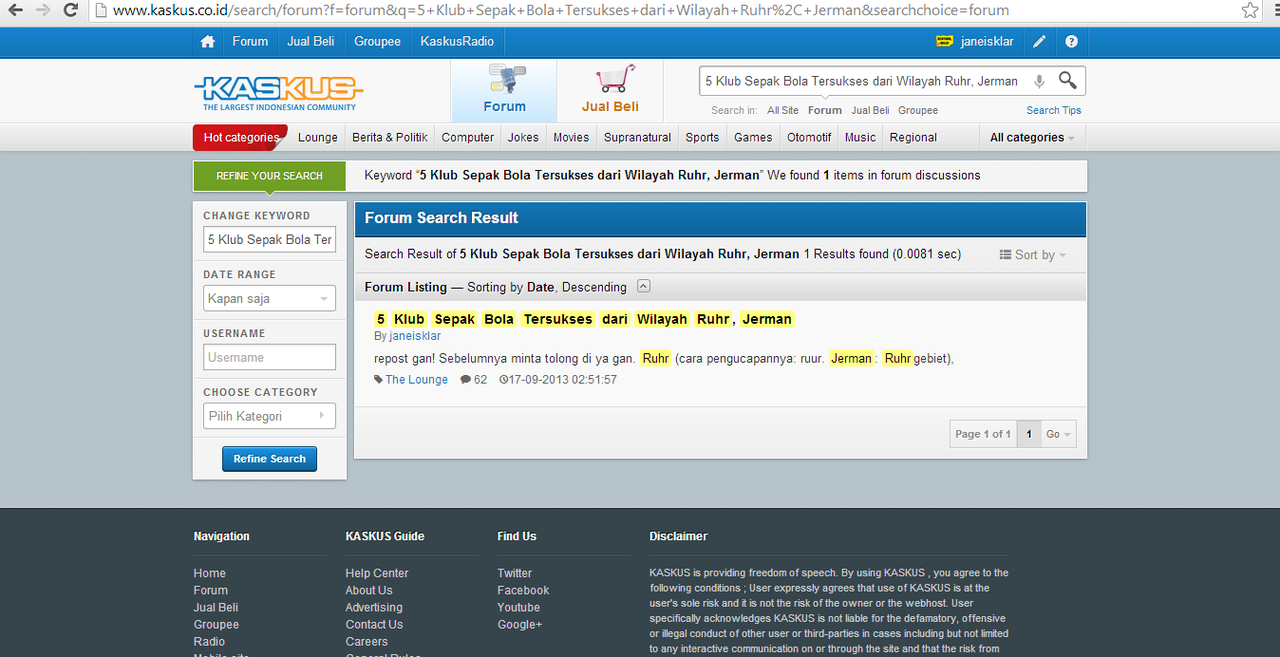
Task: Open the Sports category
Action: tap(702, 138)
